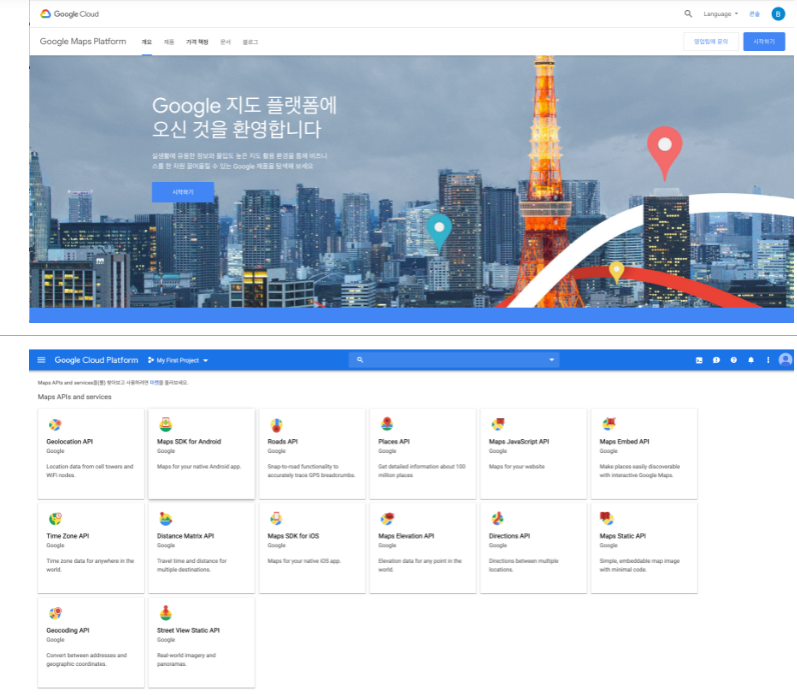Open the Time Zone API title
The image size is (797, 695).
pos(68,536)
